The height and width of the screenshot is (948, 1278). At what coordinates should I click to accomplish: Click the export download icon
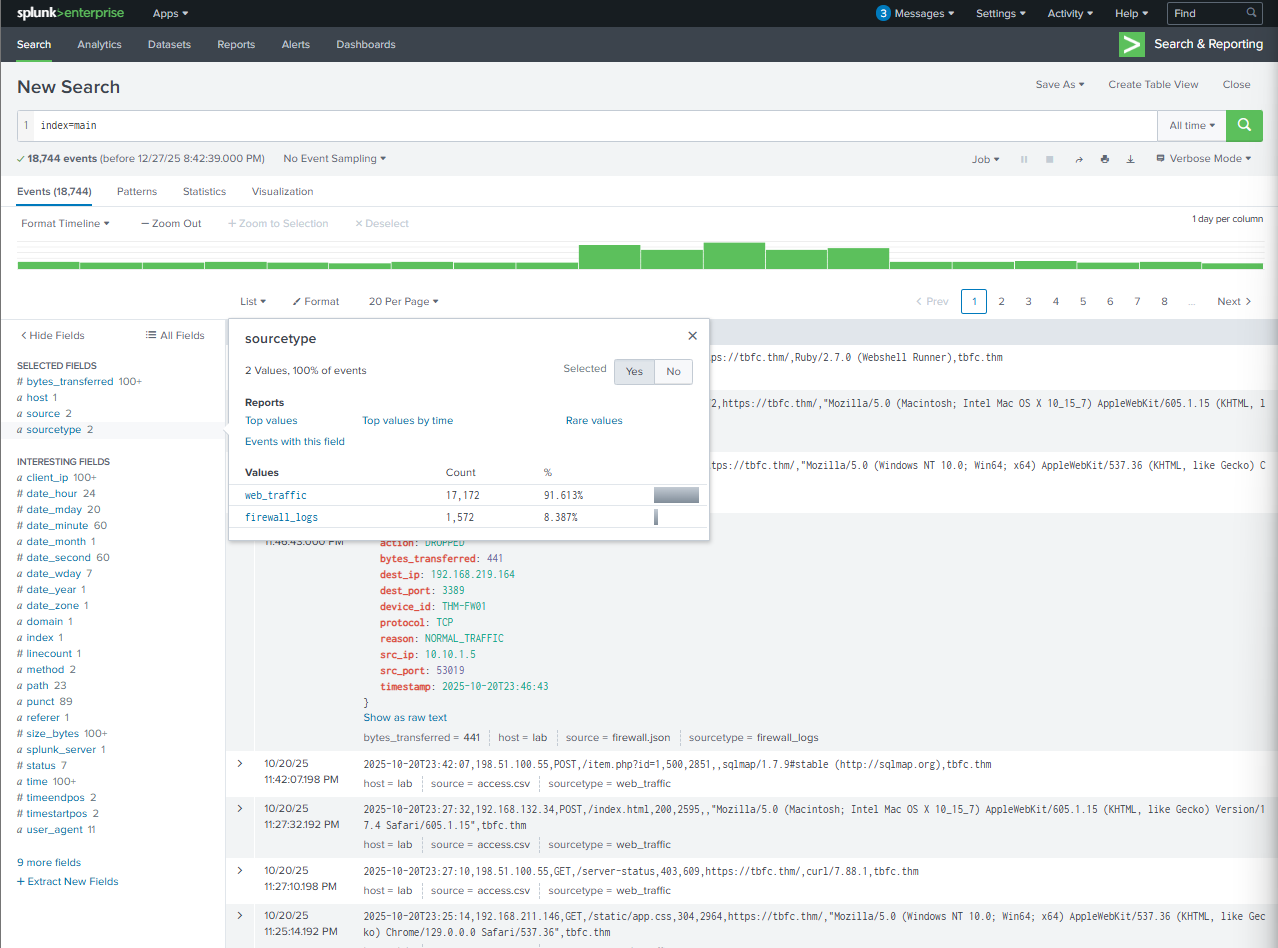point(1131,159)
